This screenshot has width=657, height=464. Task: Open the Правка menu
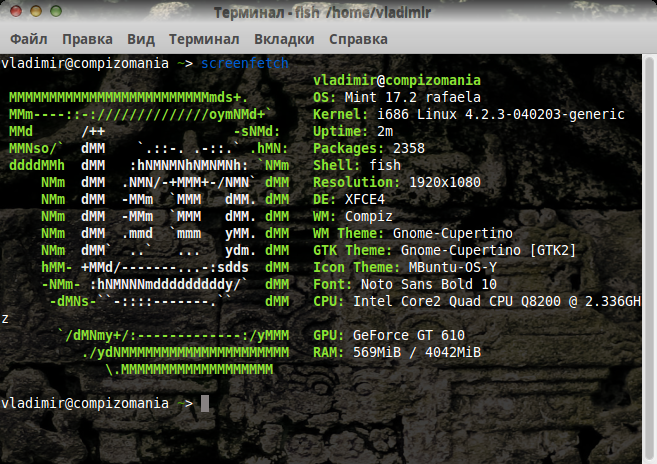pos(87,39)
